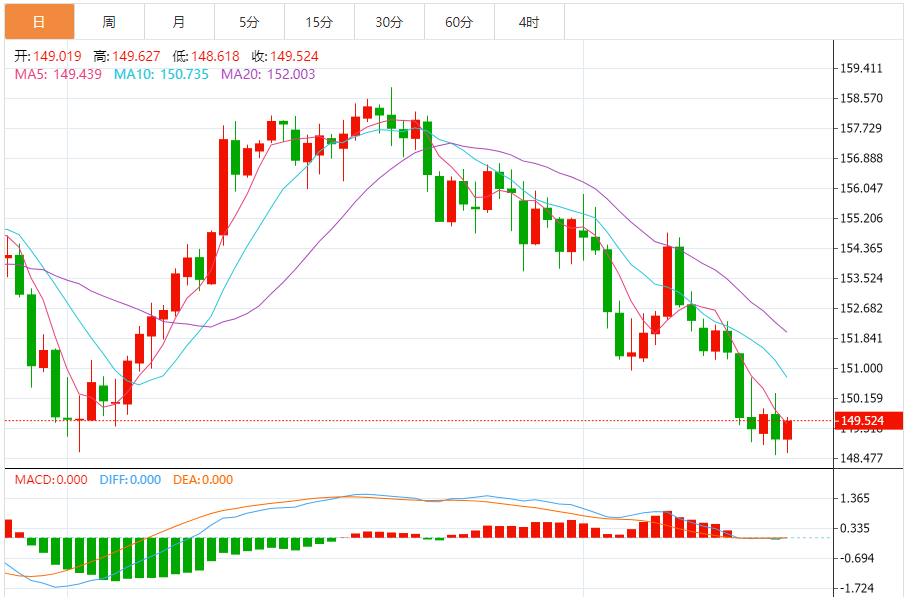Click the 0.335 MACD axis label
911x597 pixels.
point(855,528)
